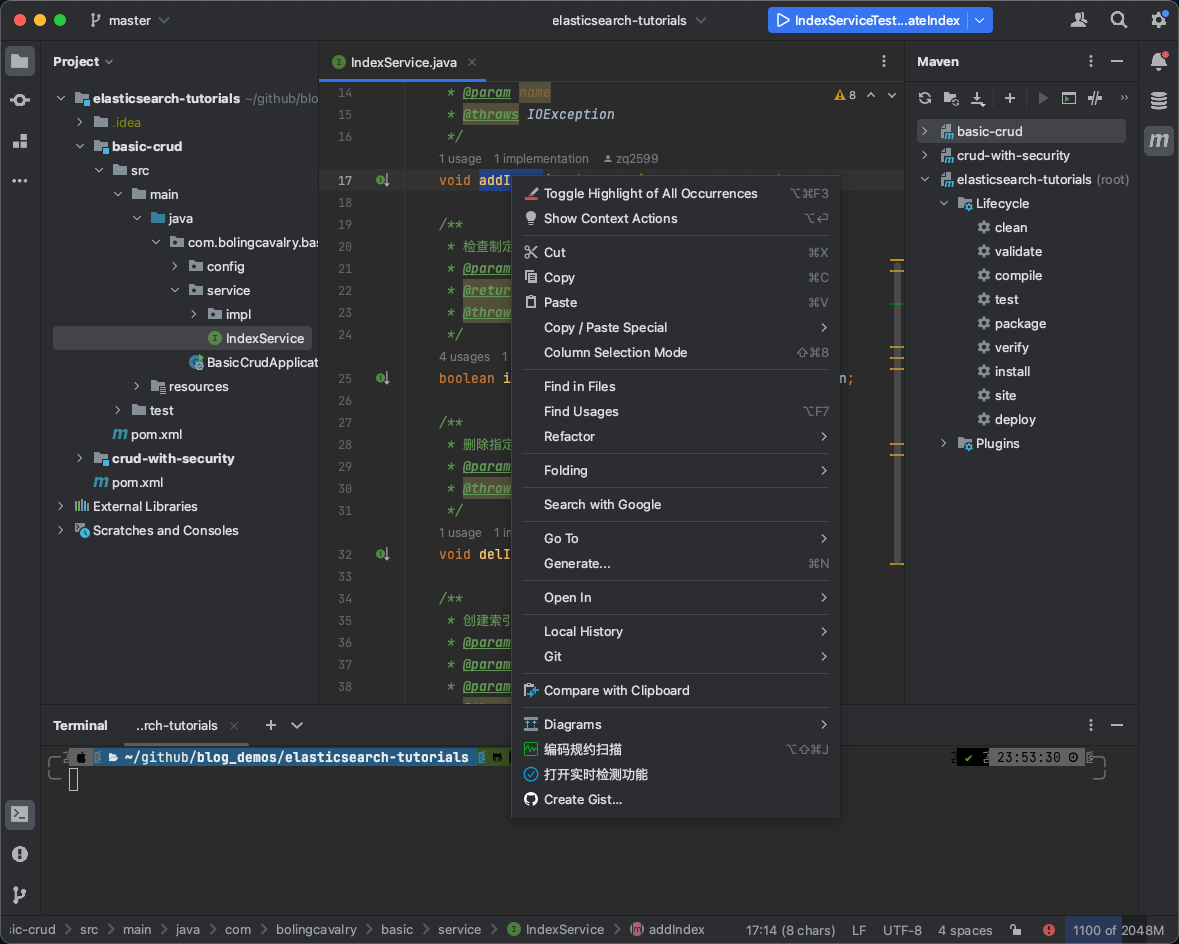
Task: Toggle Maven offline mode
Action: tap(1095, 98)
